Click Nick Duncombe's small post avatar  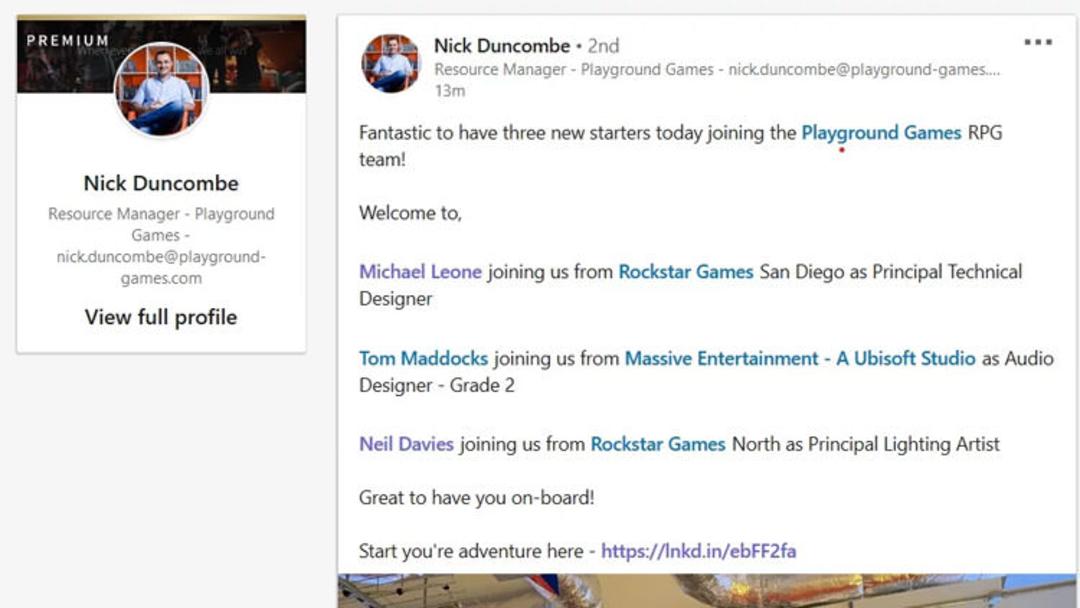pyautogui.click(x=391, y=63)
